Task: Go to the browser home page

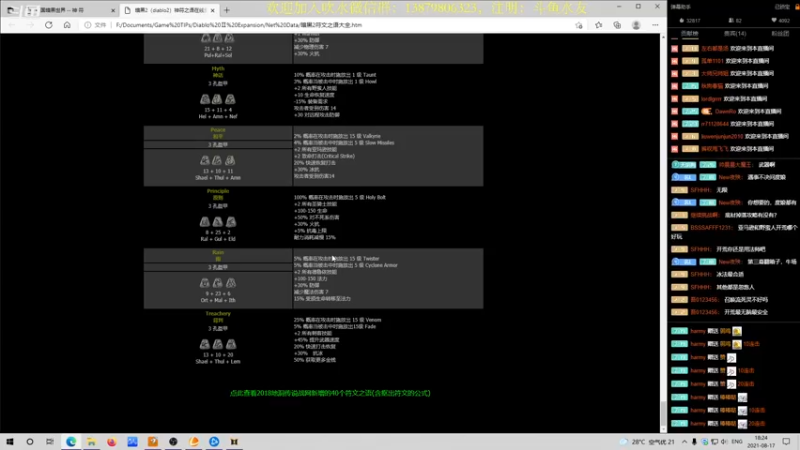Action: coord(67,24)
